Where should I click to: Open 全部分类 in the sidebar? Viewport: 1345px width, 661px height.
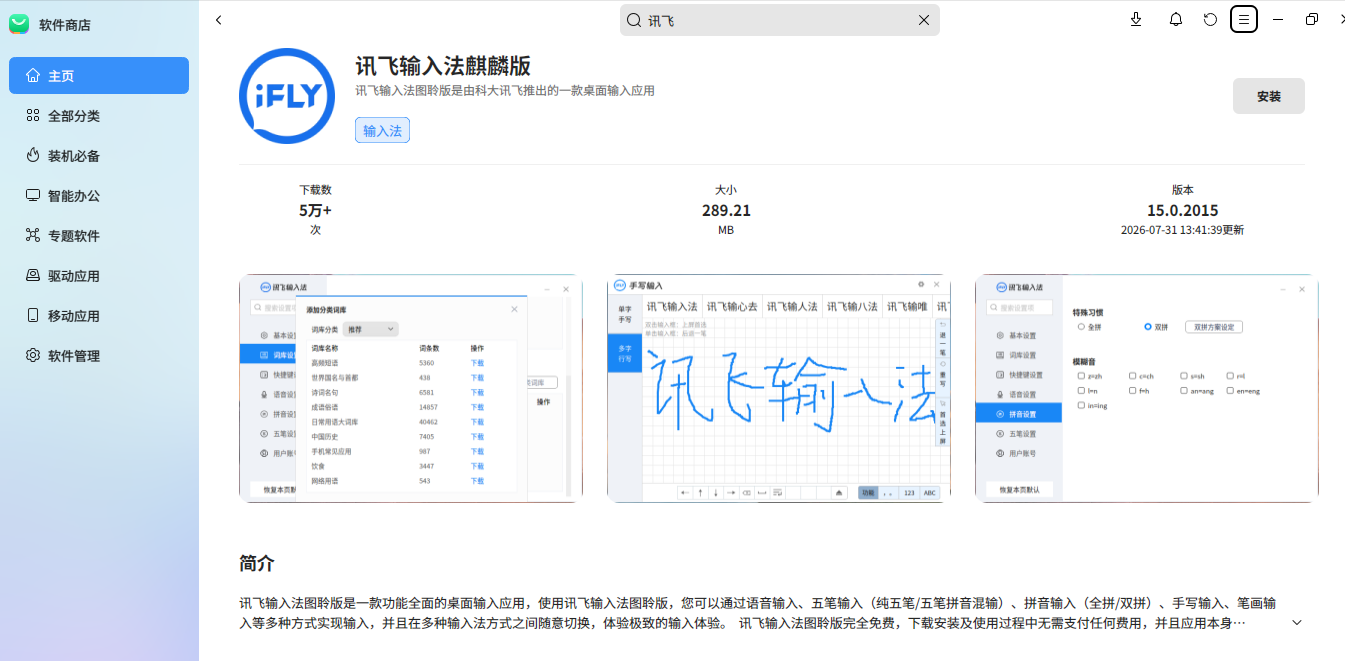pos(99,116)
